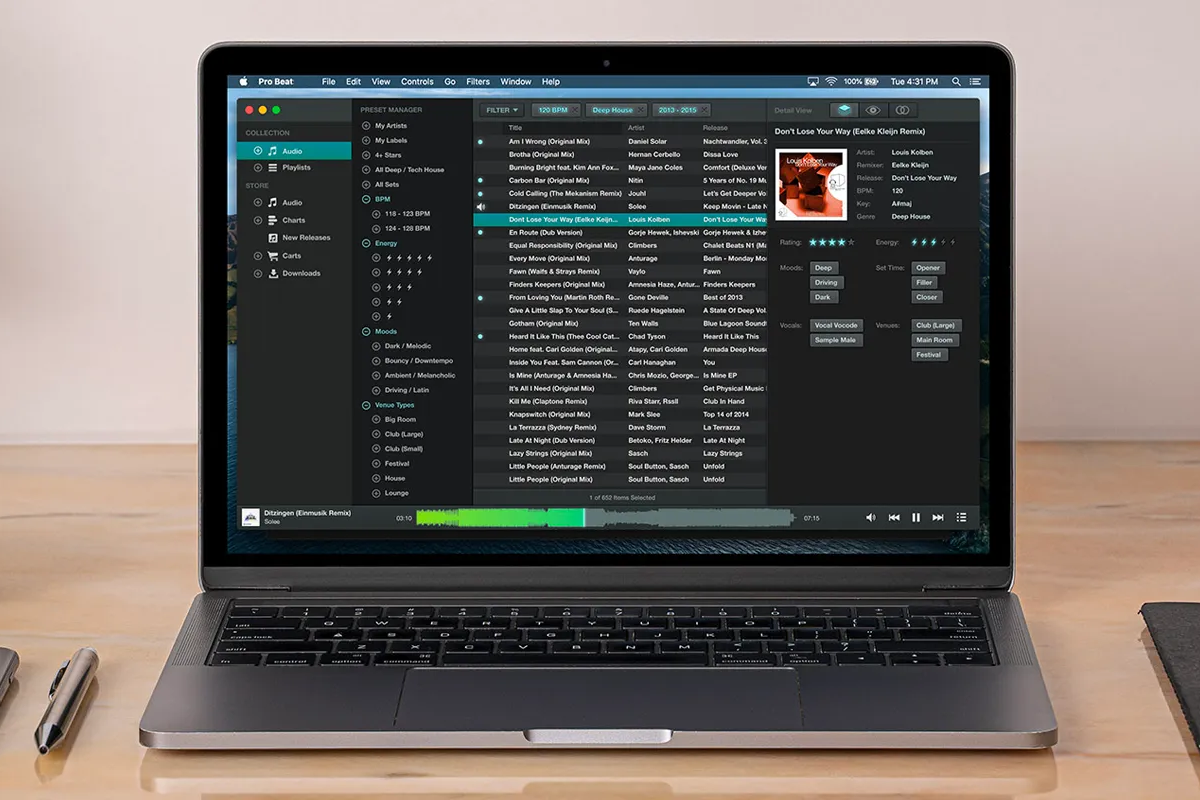1200x800 pixels.
Task: Open the Controls menu
Action: click(x=417, y=82)
